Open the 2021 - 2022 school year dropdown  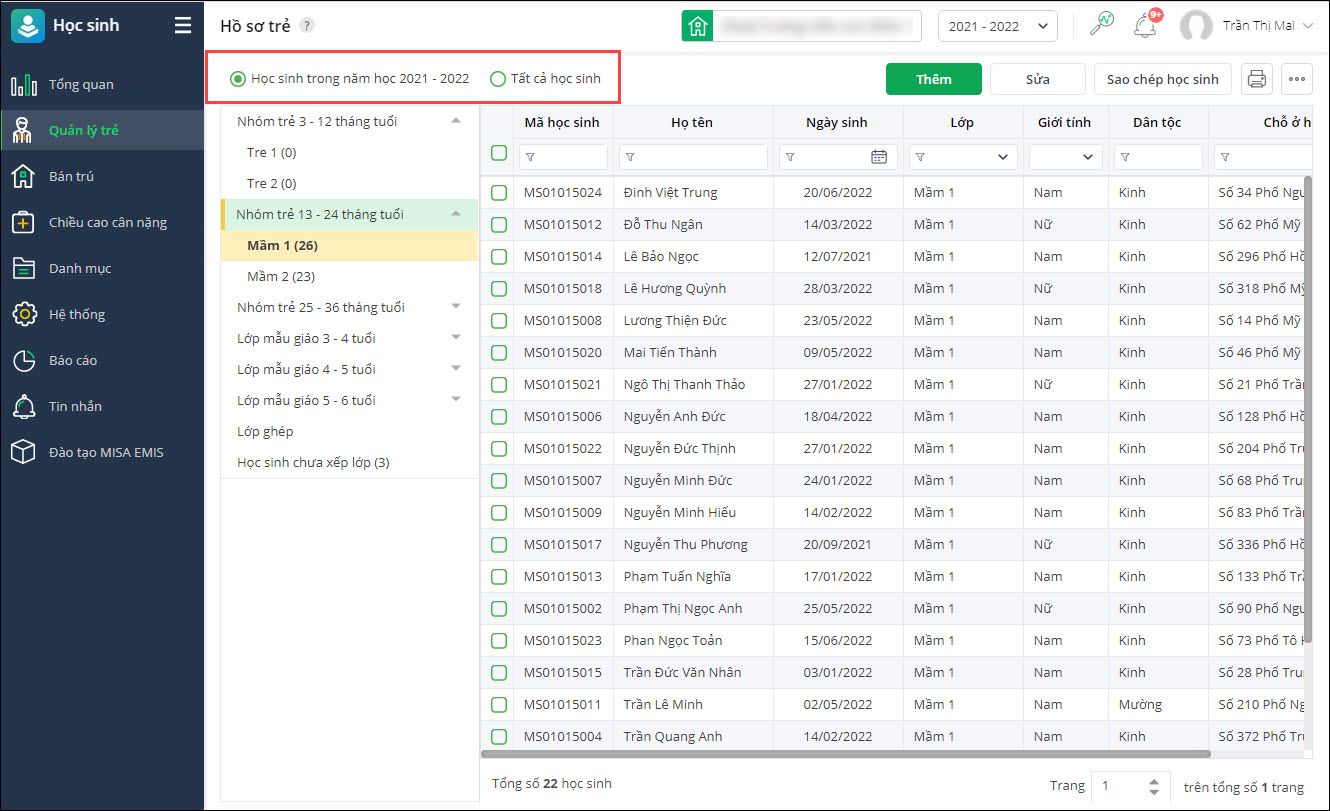point(997,26)
